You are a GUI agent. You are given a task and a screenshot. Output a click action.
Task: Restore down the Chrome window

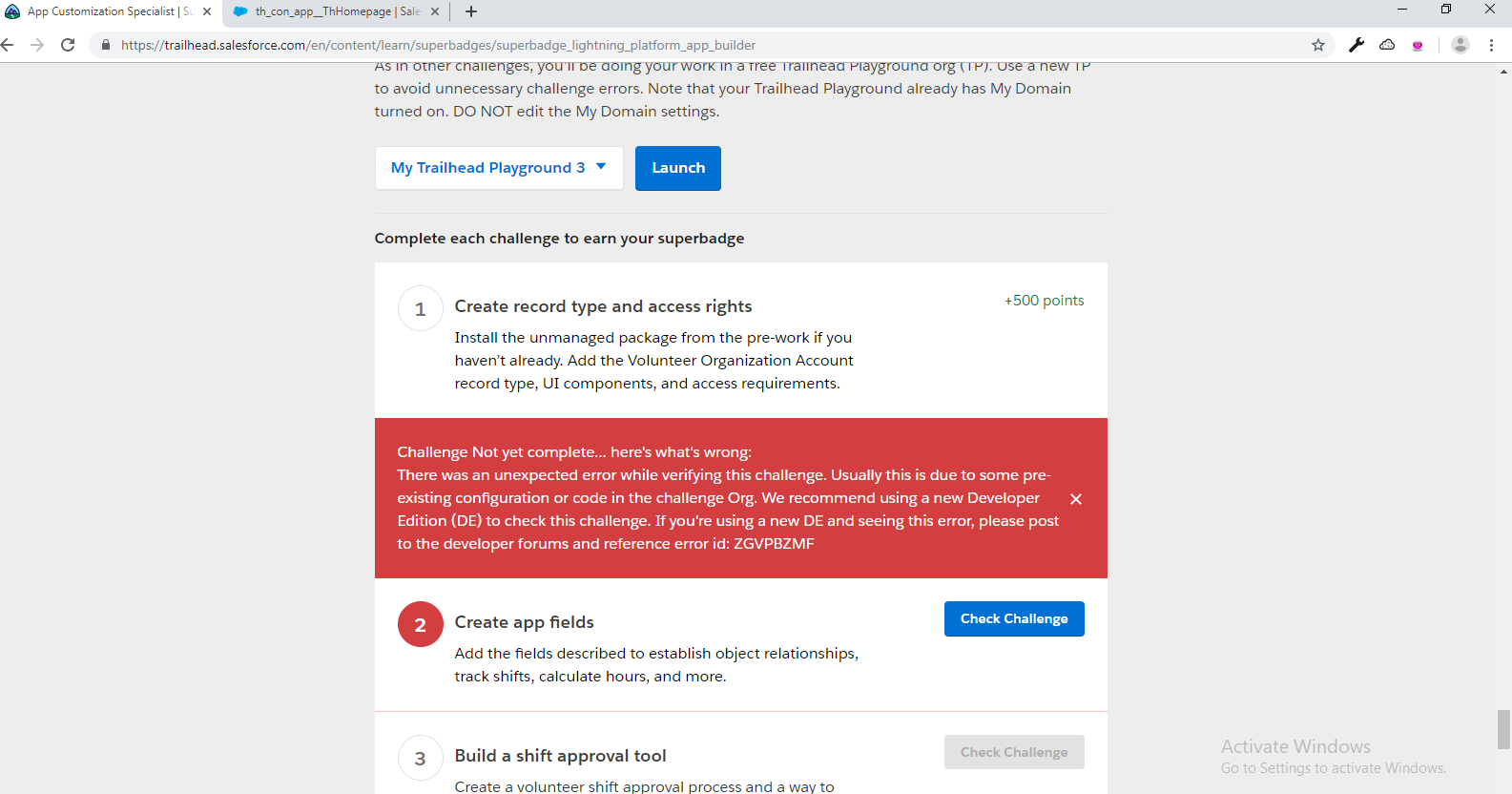point(1446,10)
